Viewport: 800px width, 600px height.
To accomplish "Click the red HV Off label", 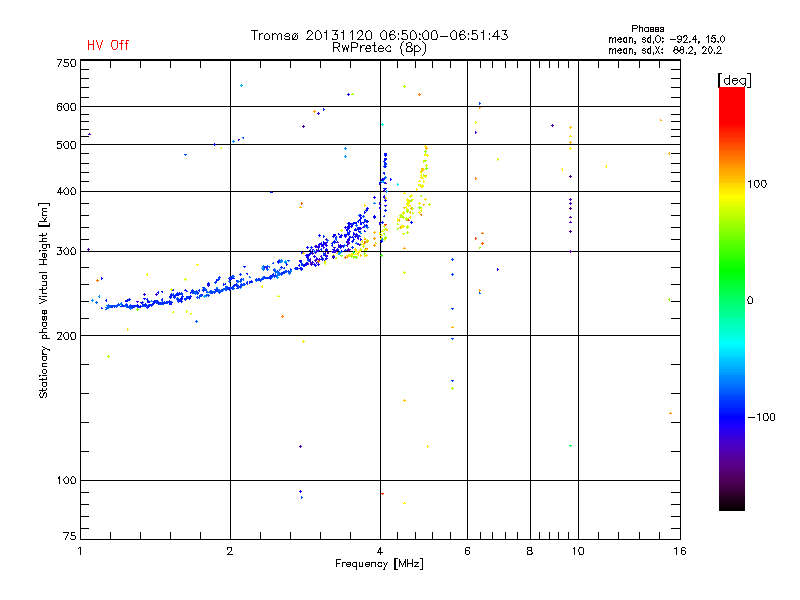I will [108, 45].
